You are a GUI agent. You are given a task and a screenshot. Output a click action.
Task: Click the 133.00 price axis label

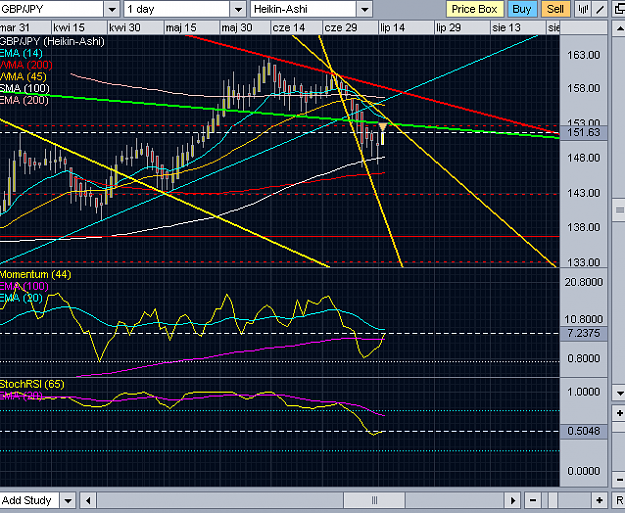pyautogui.click(x=584, y=262)
